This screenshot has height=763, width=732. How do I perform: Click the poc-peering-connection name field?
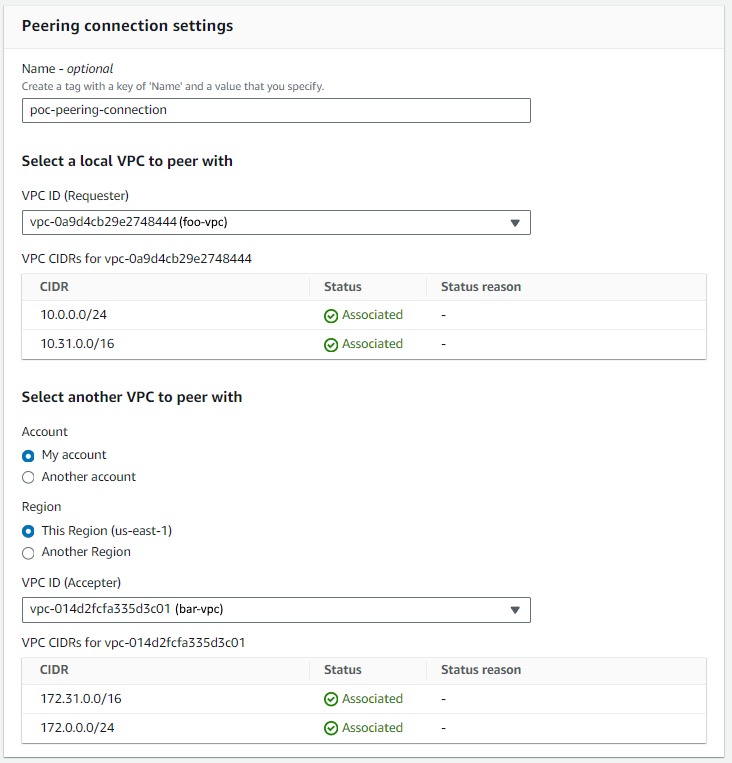(276, 110)
